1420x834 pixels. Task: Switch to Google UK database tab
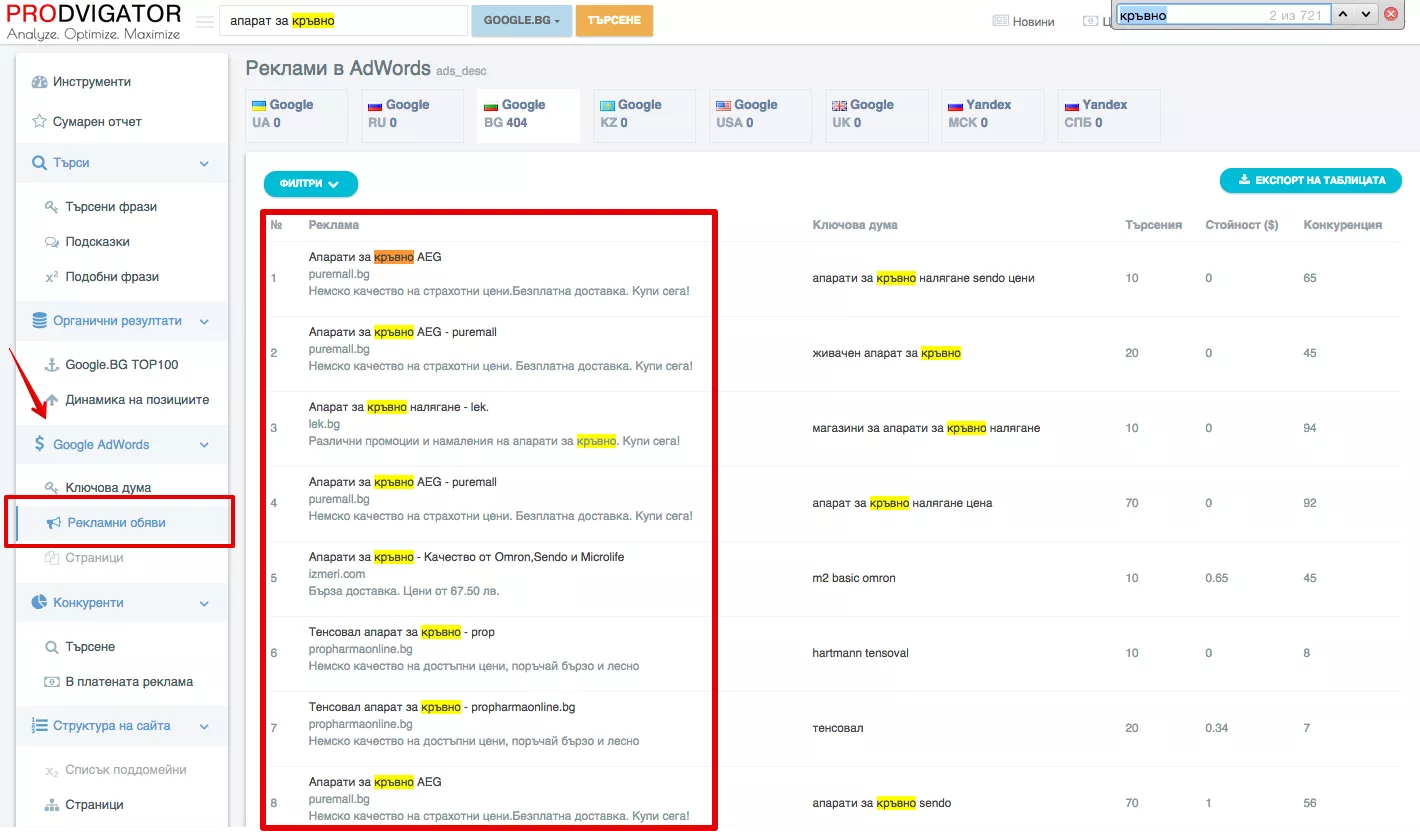[x=876, y=115]
